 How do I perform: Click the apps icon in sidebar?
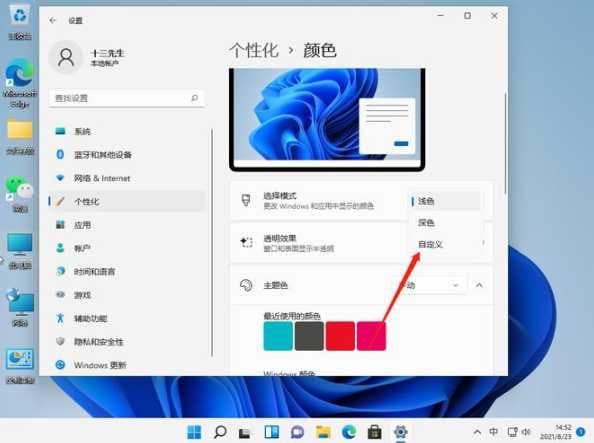click(60, 225)
